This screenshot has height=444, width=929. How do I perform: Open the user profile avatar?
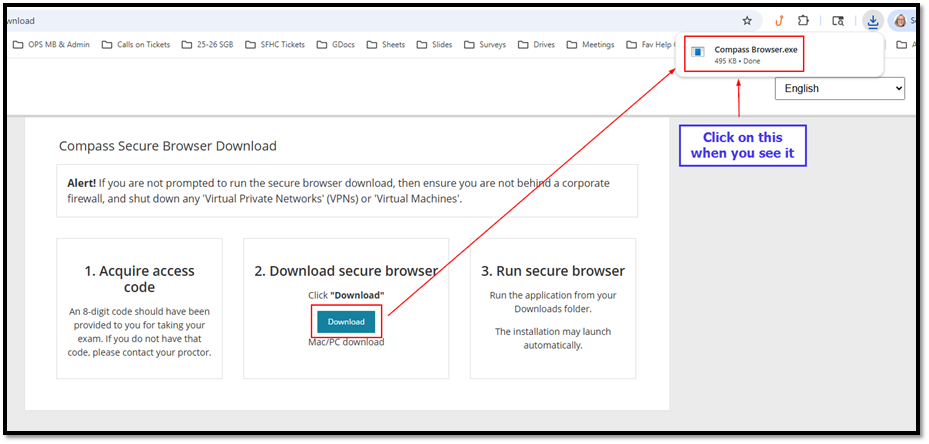[900, 21]
